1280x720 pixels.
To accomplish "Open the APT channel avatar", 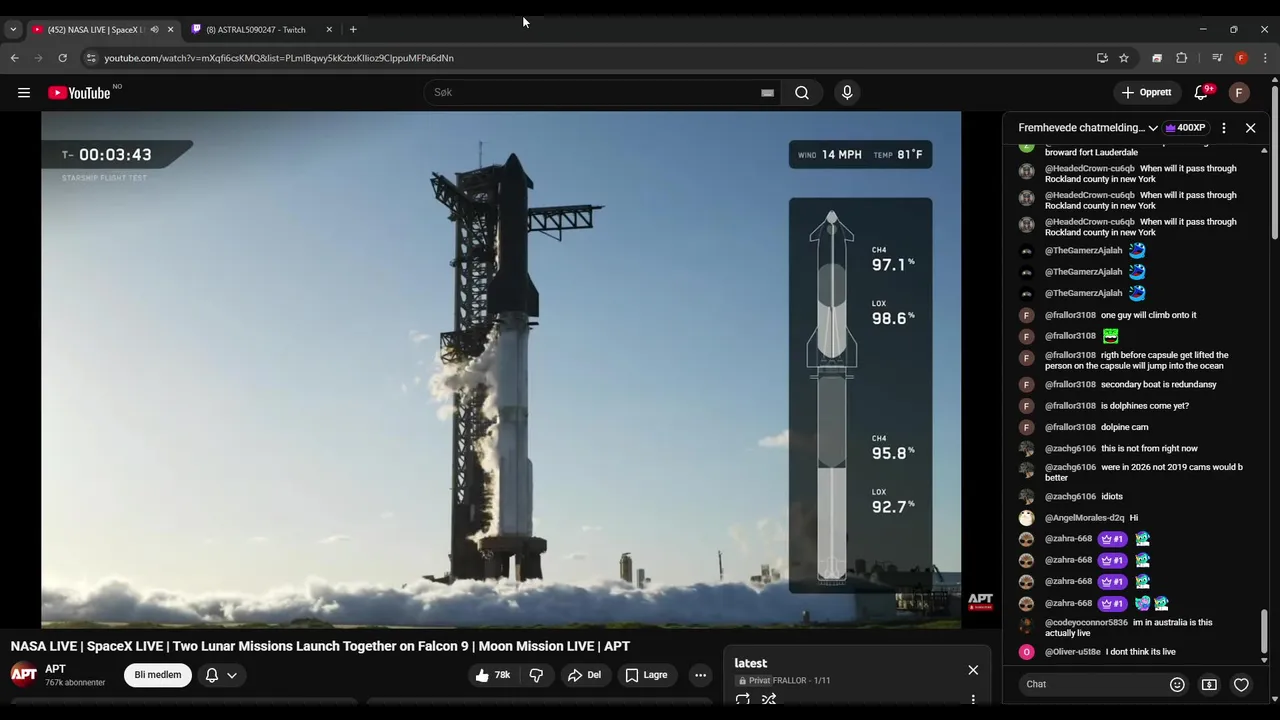I will coord(23,675).
